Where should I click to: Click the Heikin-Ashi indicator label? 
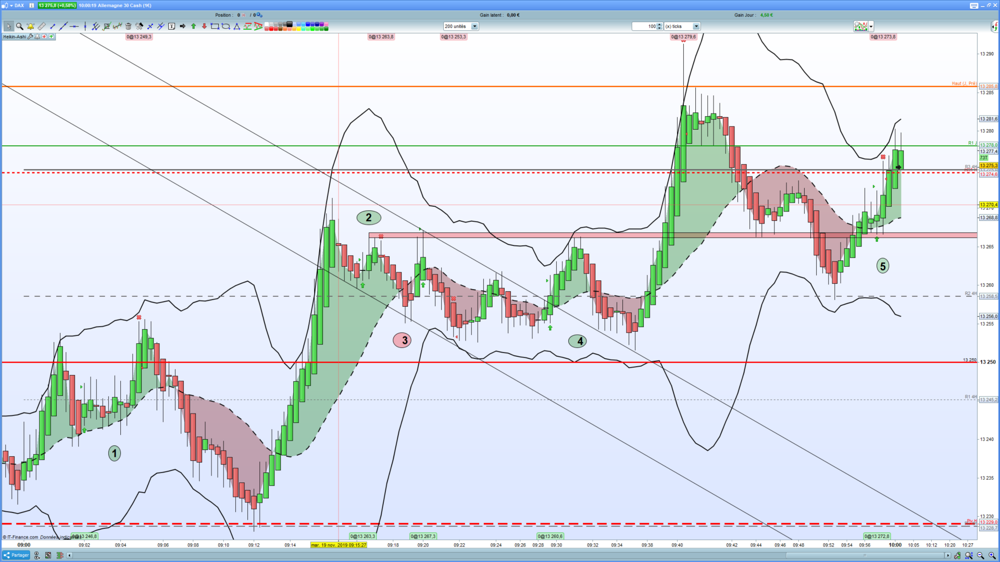tap(13, 37)
